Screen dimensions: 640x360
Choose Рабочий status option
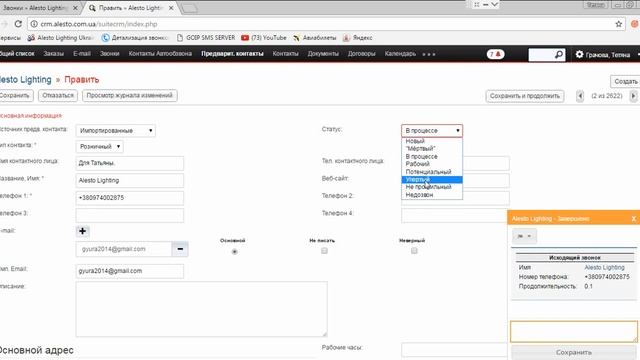point(432,164)
